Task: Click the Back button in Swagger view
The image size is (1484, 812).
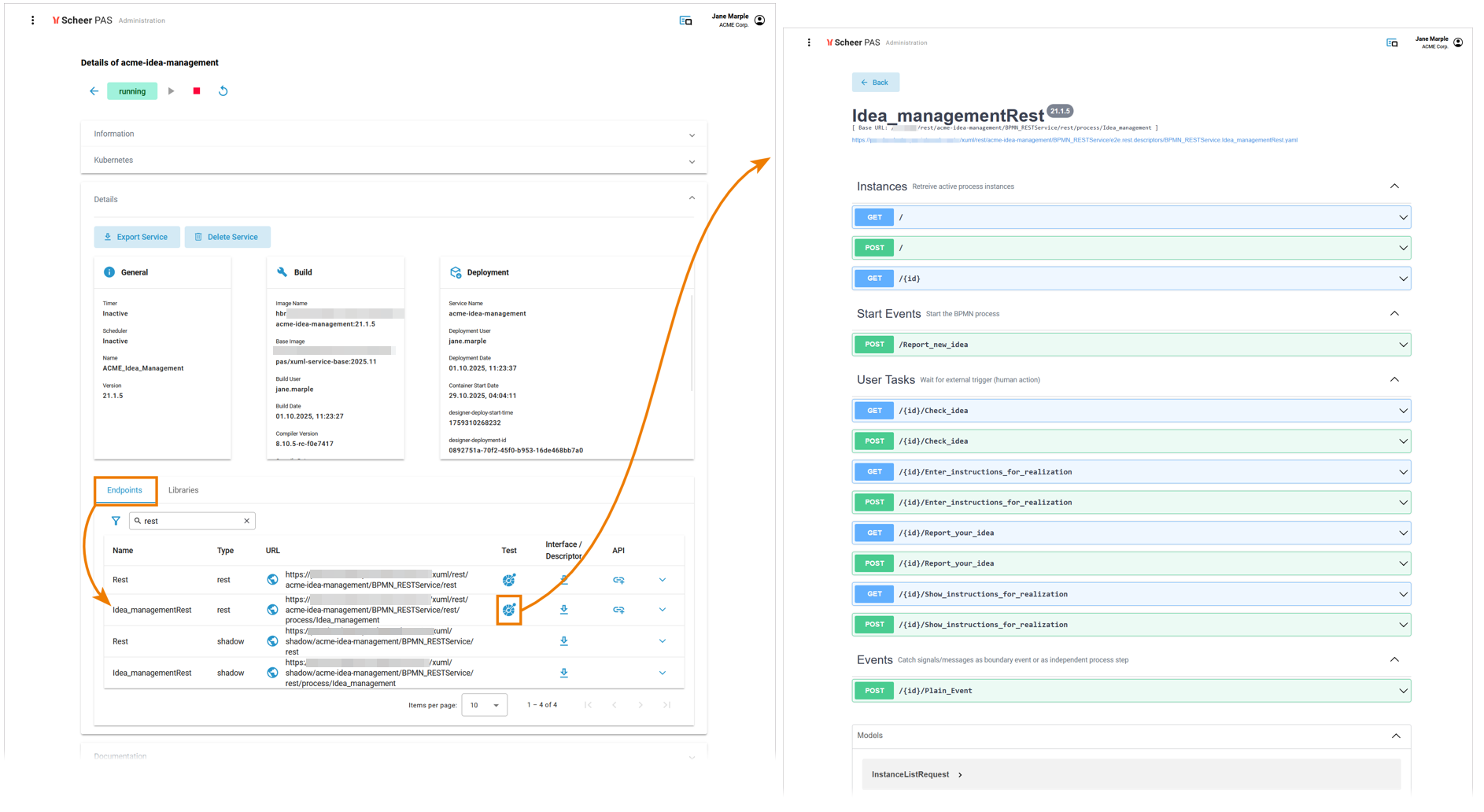Action: (x=875, y=83)
